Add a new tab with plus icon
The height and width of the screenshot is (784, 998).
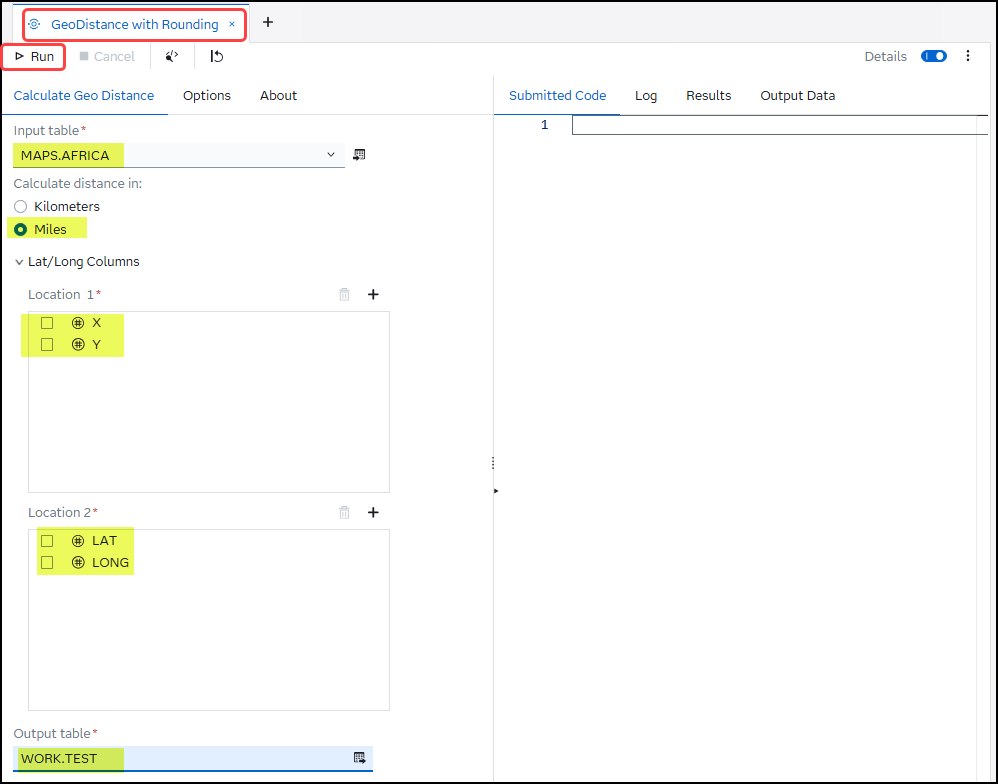(x=268, y=22)
